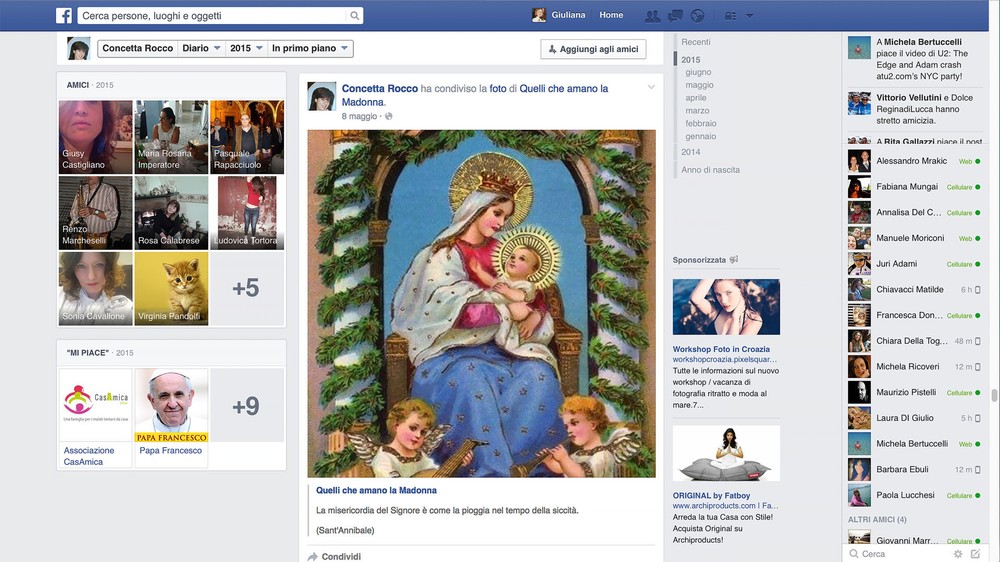Image resolution: width=1000 pixels, height=562 pixels.
Task: Open Giusy Castigliano friend thumbnail
Action: click(96, 137)
